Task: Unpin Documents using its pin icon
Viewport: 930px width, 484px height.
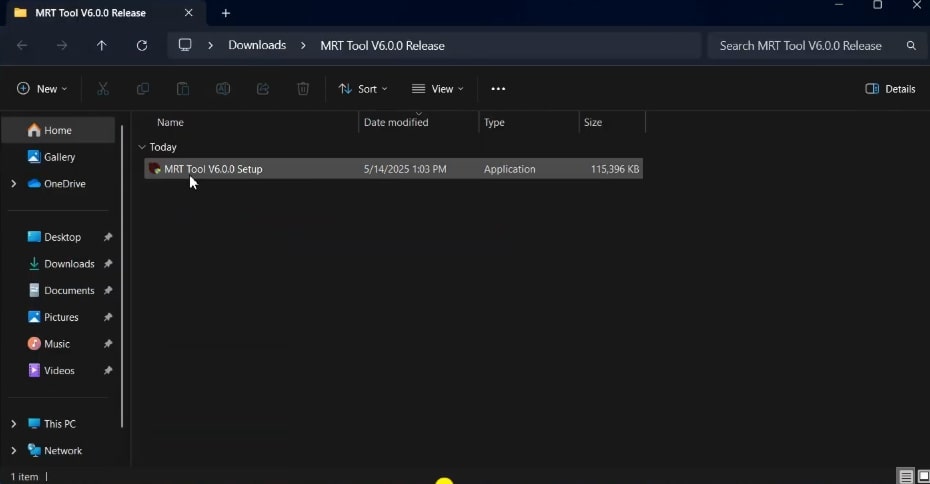Action: (x=108, y=291)
